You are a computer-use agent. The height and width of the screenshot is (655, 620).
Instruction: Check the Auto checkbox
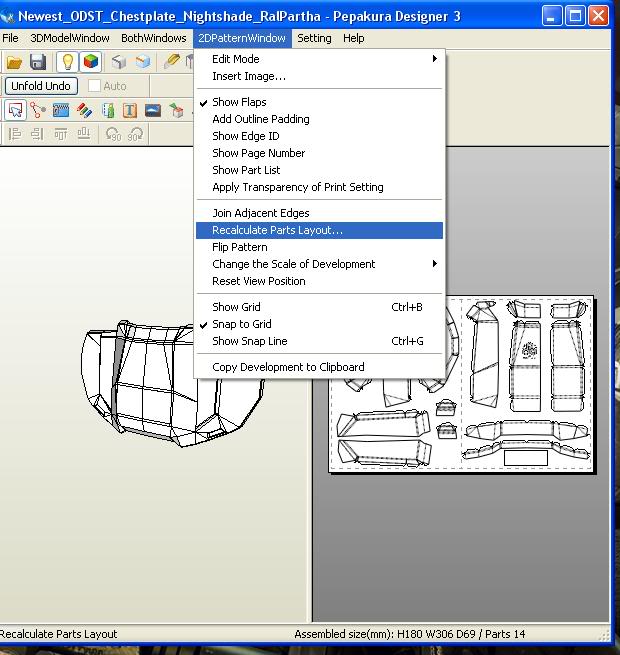tap(94, 86)
